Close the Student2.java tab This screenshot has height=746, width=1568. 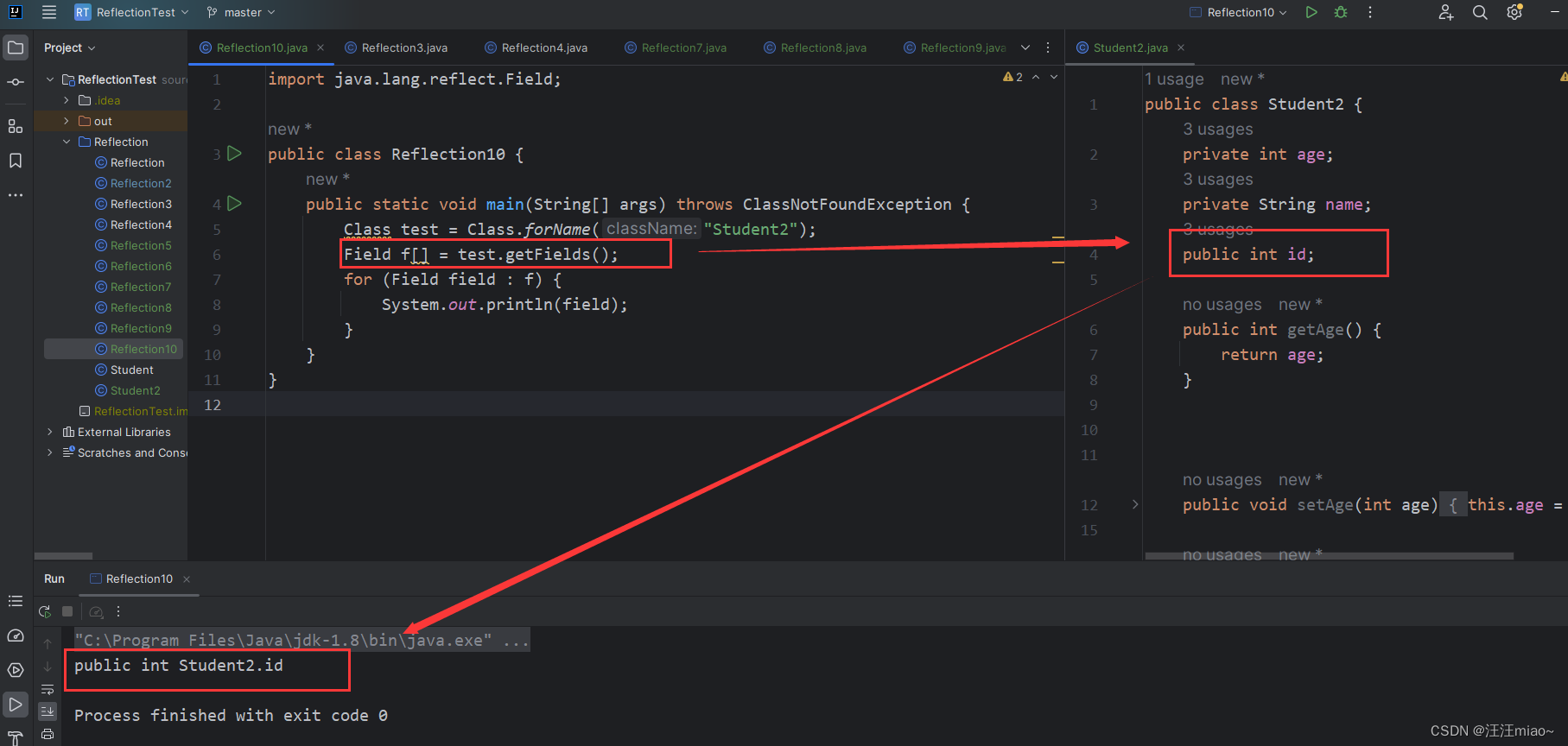pyautogui.click(x=1181, y=47)
